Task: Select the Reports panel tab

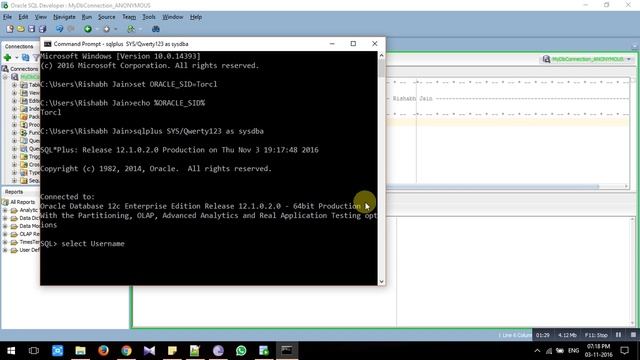Action: coord(14,192)
